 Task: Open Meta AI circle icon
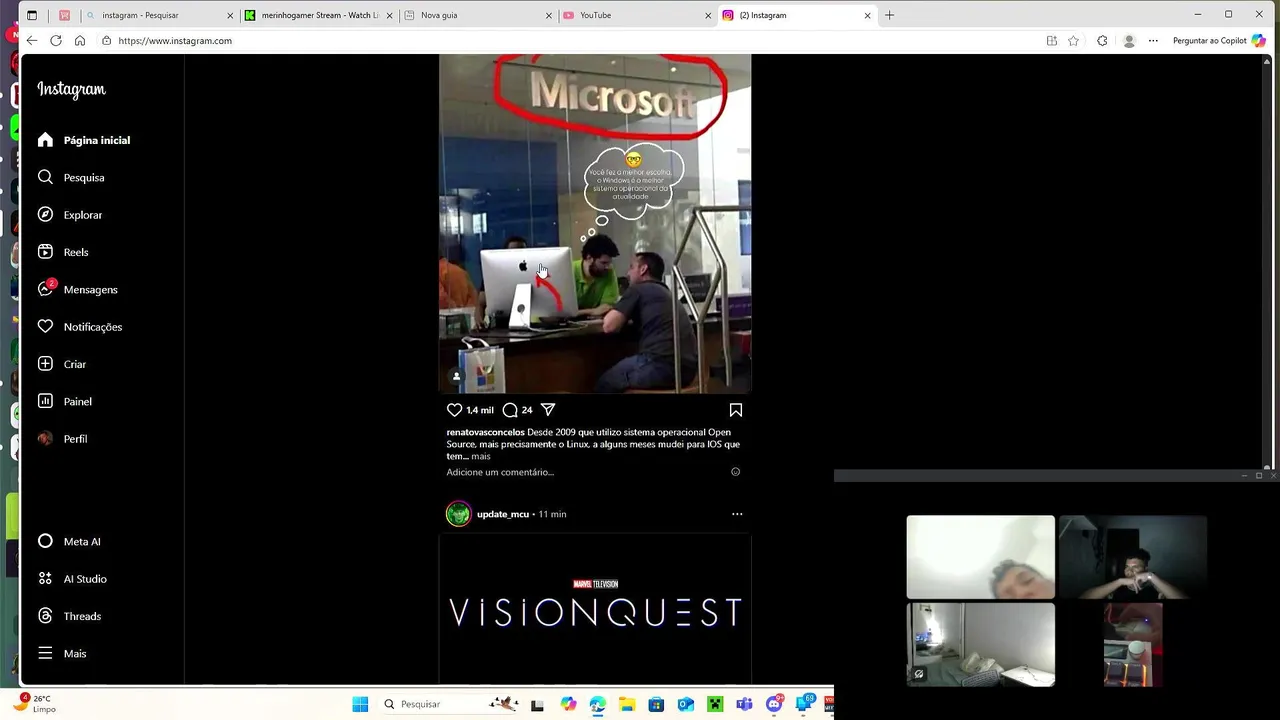45,541
